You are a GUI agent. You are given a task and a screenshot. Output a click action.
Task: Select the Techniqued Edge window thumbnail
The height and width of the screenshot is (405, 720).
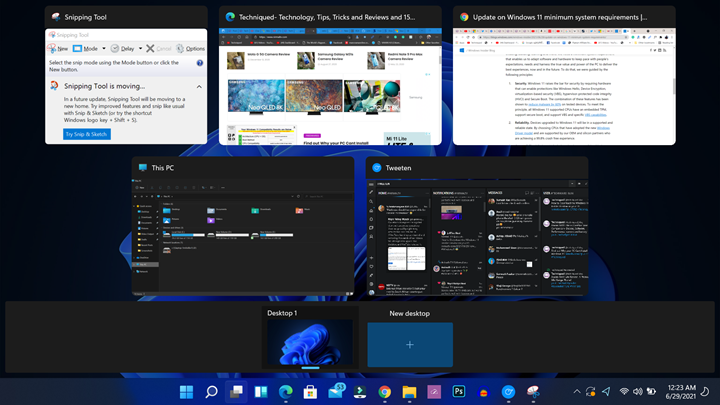330,86
